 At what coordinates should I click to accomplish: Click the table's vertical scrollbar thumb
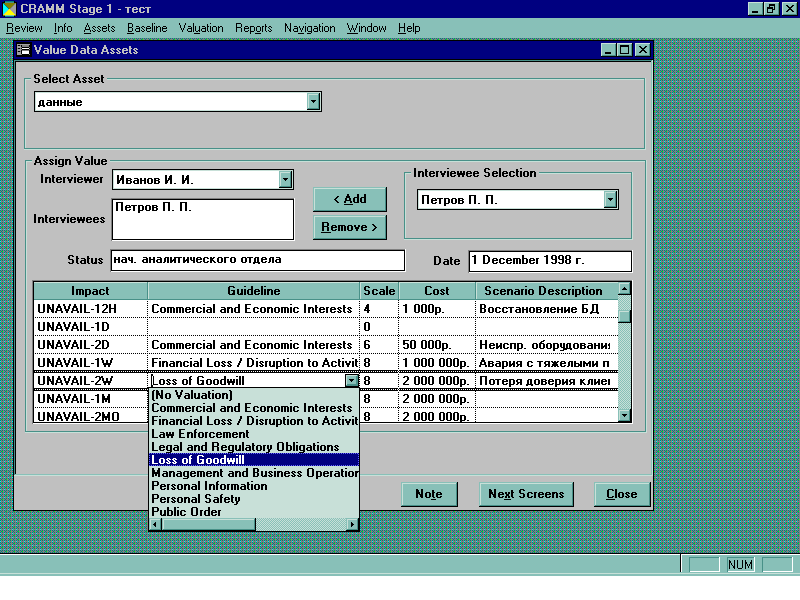pyautogui.click(x=624, y=316)
